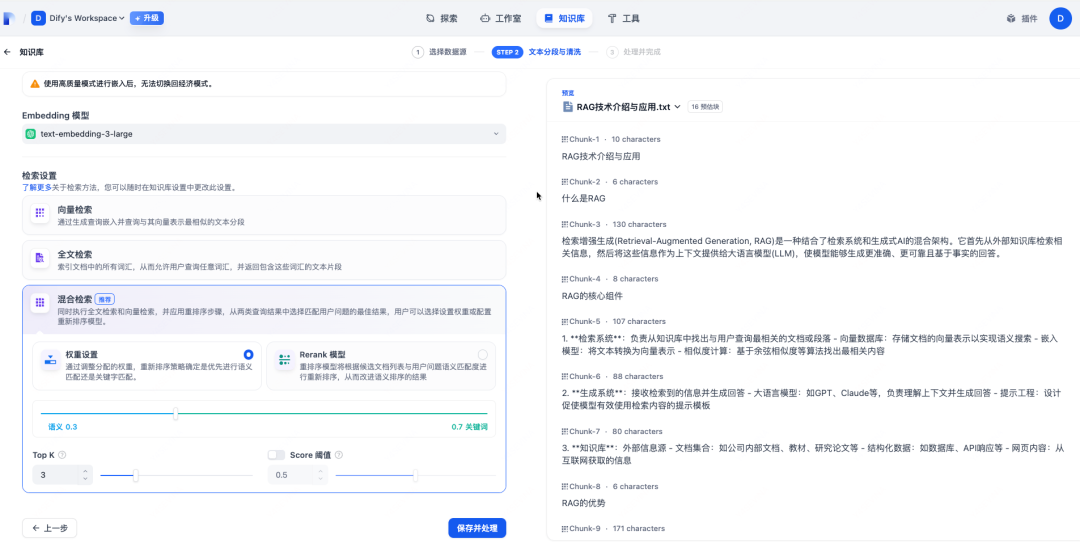Image resolution: width=1080 pixels, height=543 pixels.
Task: Click the Score 阈值 stepper arrows
Action: [x=320, y=475]
